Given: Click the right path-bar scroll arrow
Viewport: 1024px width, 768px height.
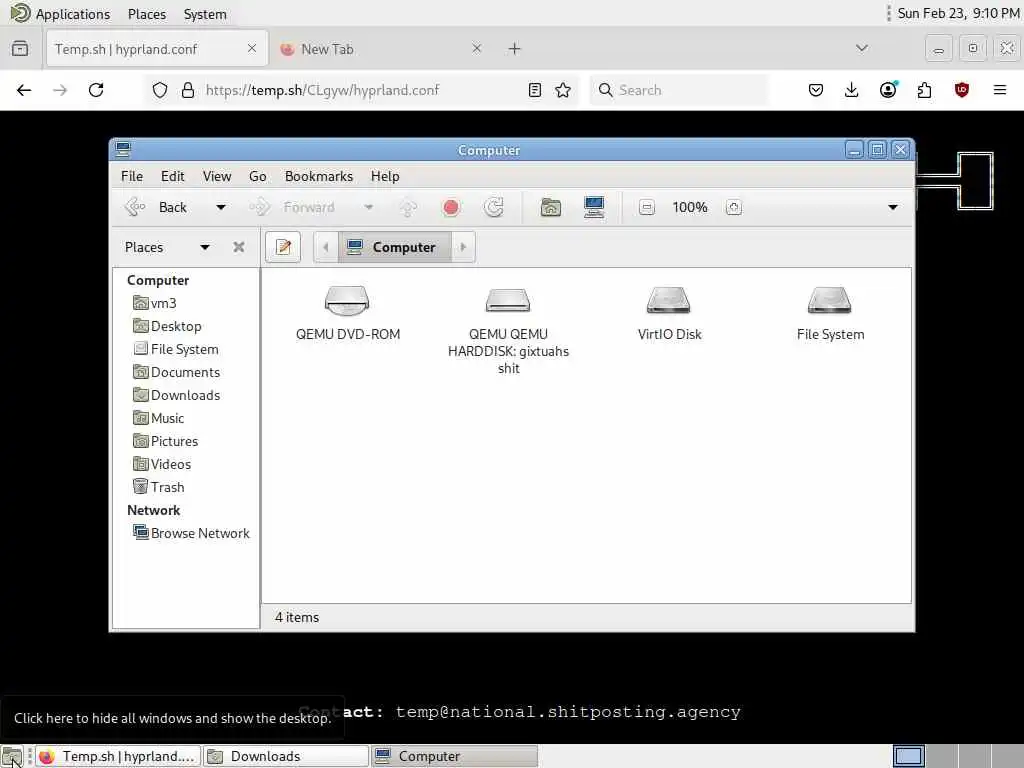Looking at the screenshot, I should tap(463, 247).
